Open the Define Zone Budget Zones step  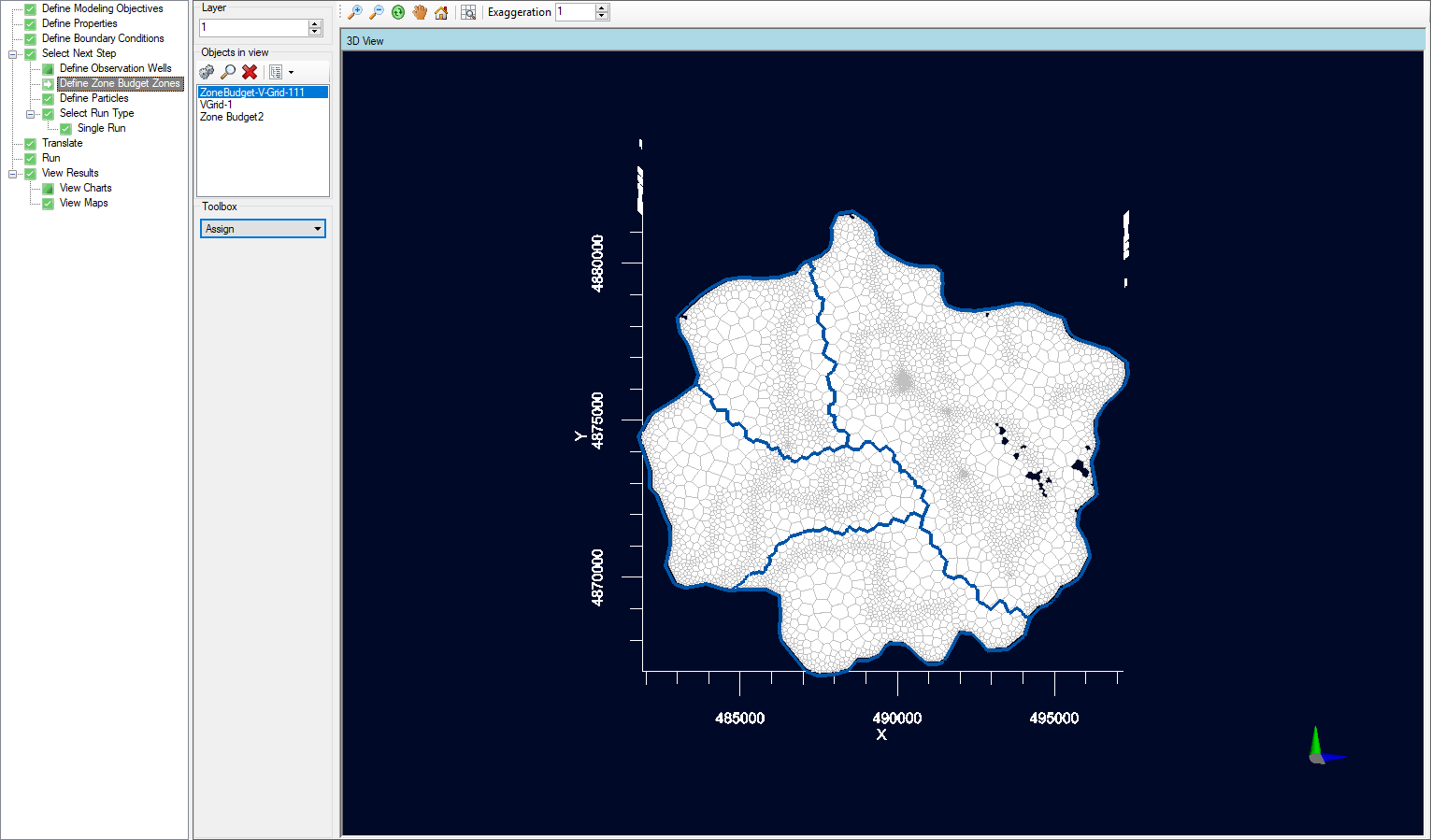pyautogui.click(x=119, y=83)
